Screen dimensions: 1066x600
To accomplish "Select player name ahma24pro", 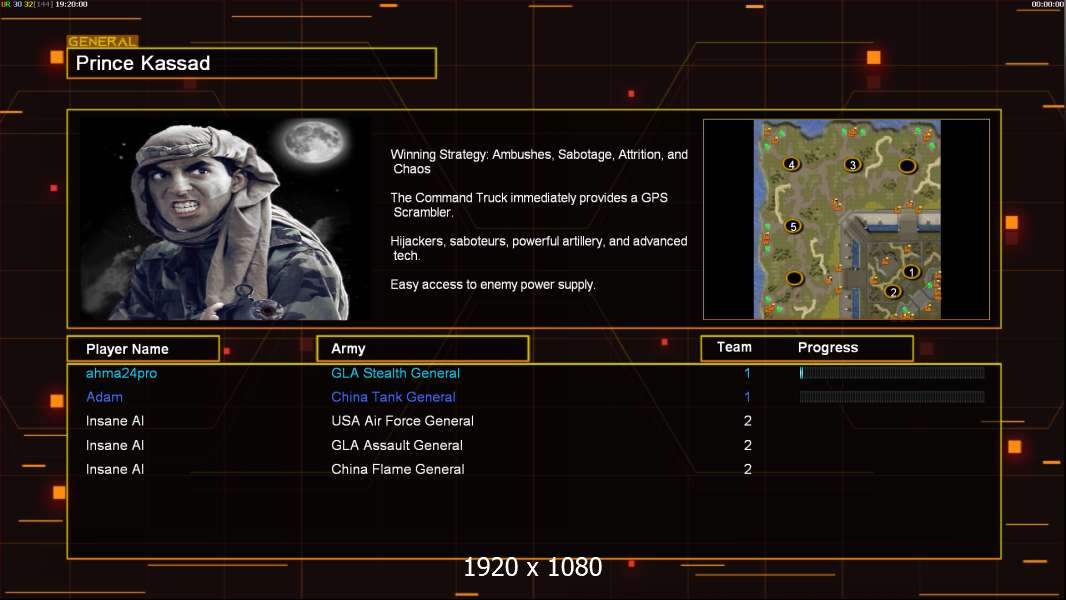I will tap(121, 373).
